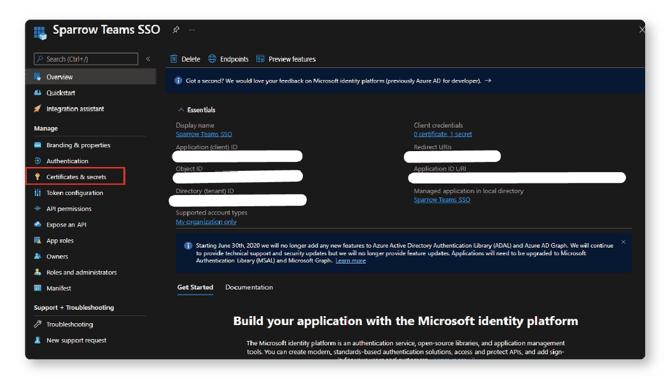
Task: Click the 'Build your application' heading
Action: point(406,321)
